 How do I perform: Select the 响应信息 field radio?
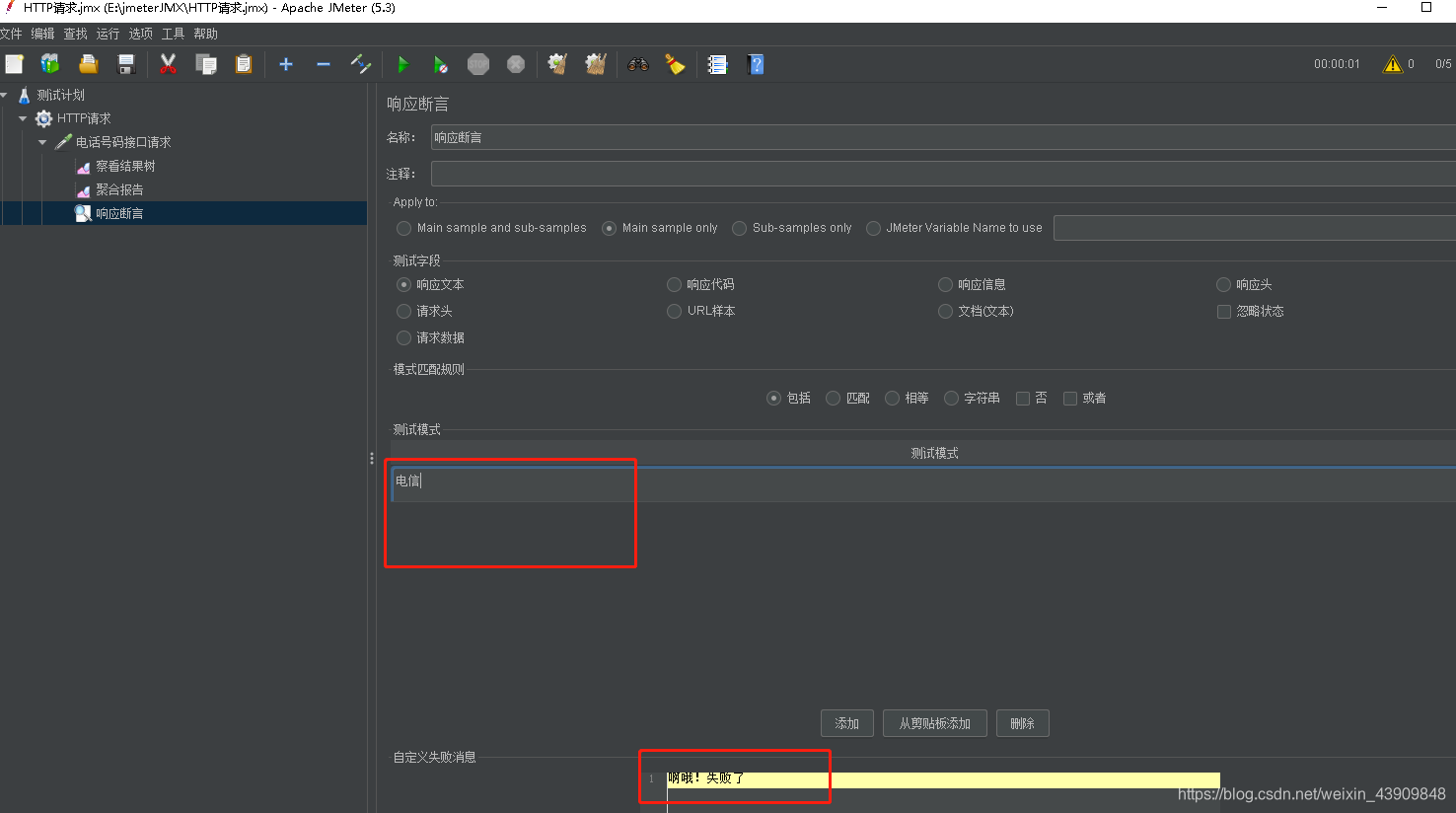(x=945, y=284)
